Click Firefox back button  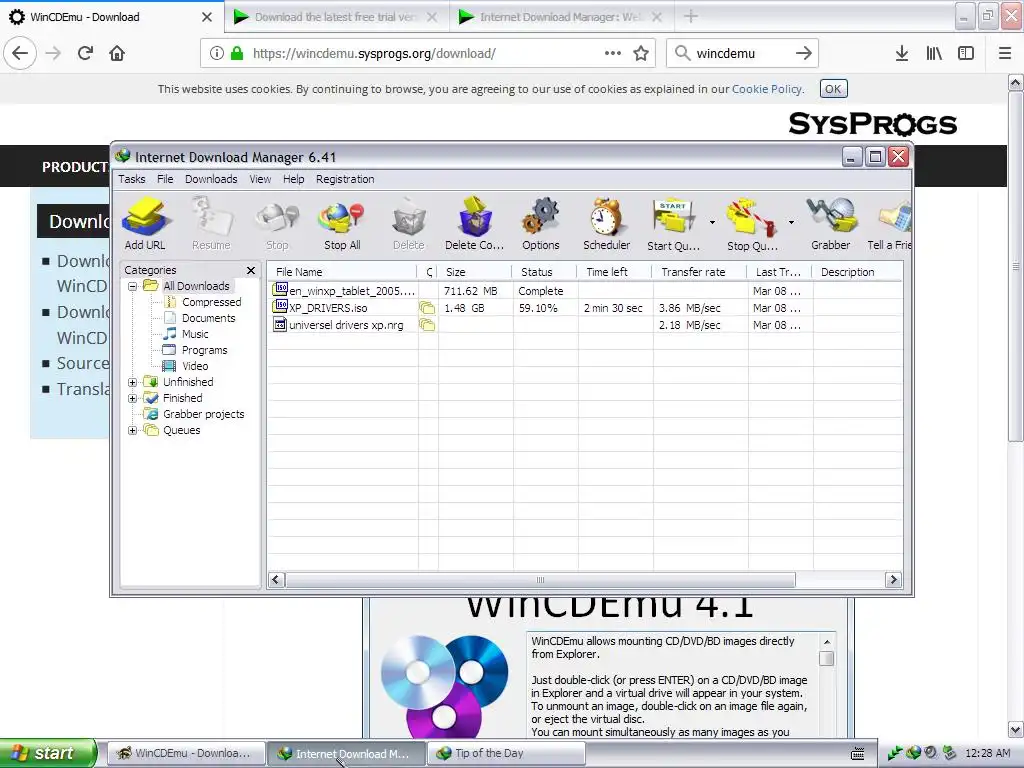20,54
